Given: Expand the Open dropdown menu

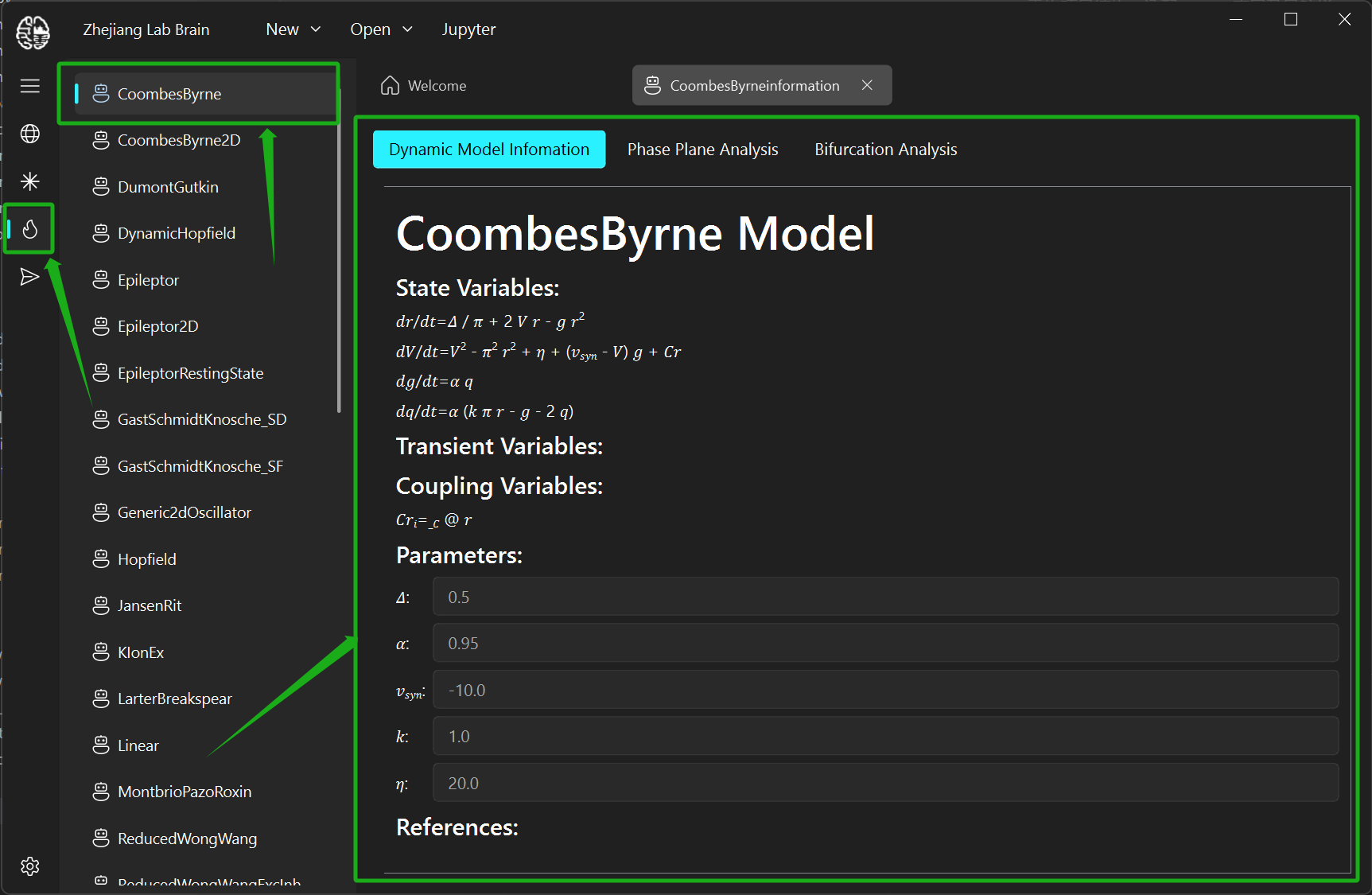Looking at the screenshot, I should (381, 29).
